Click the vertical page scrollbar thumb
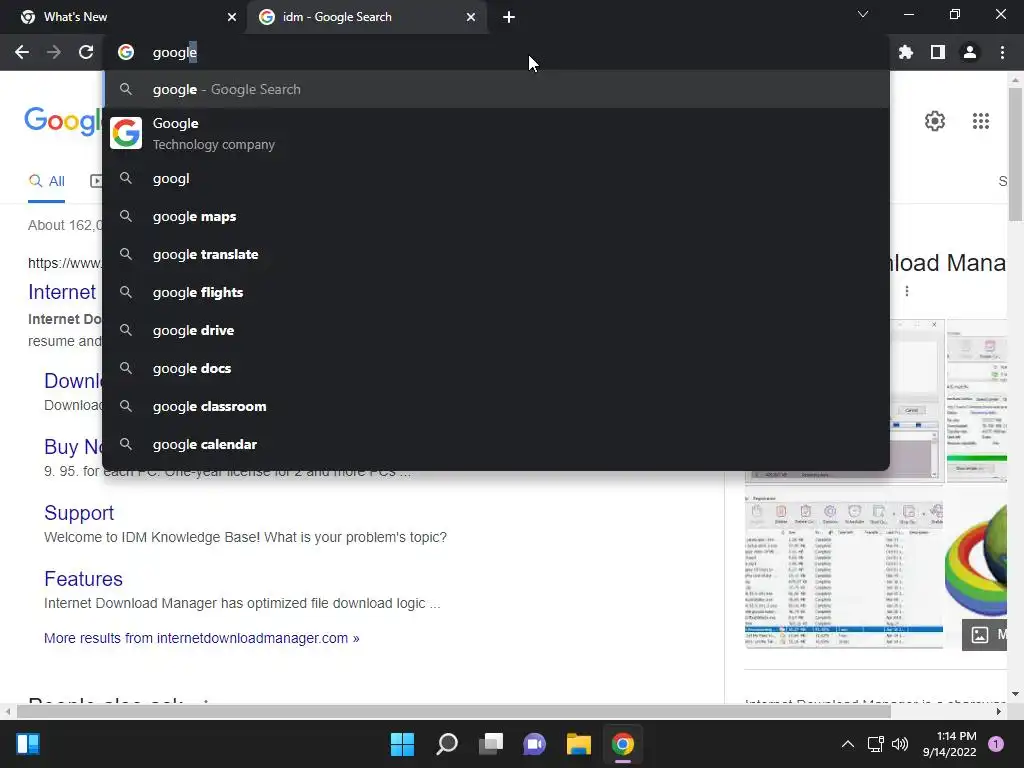The height and width of the screenshot is (768, 1024). [x=1015, y=154]
